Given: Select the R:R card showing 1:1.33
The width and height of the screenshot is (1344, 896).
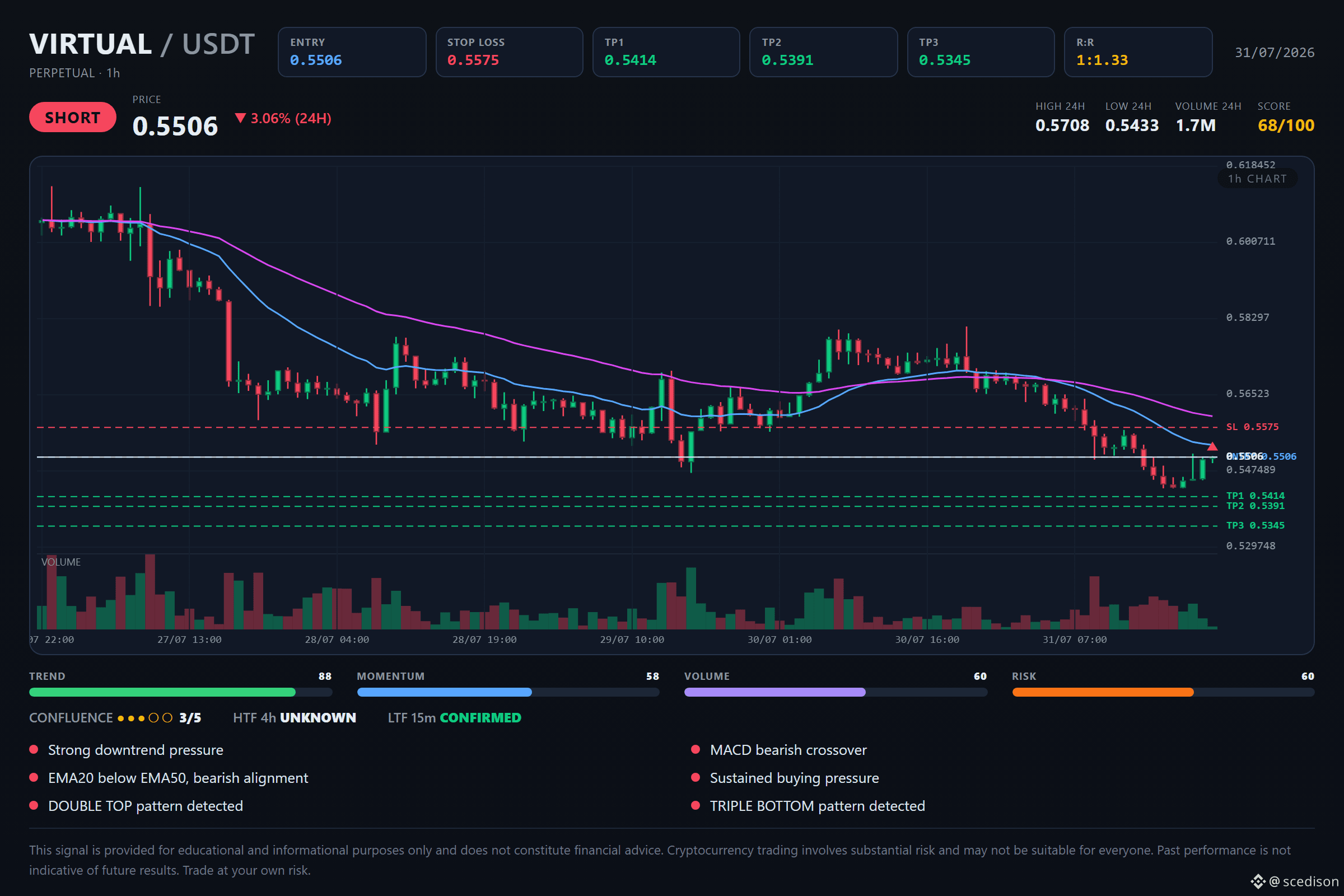Looking at the screenshot, I should tap(1138, 52).
